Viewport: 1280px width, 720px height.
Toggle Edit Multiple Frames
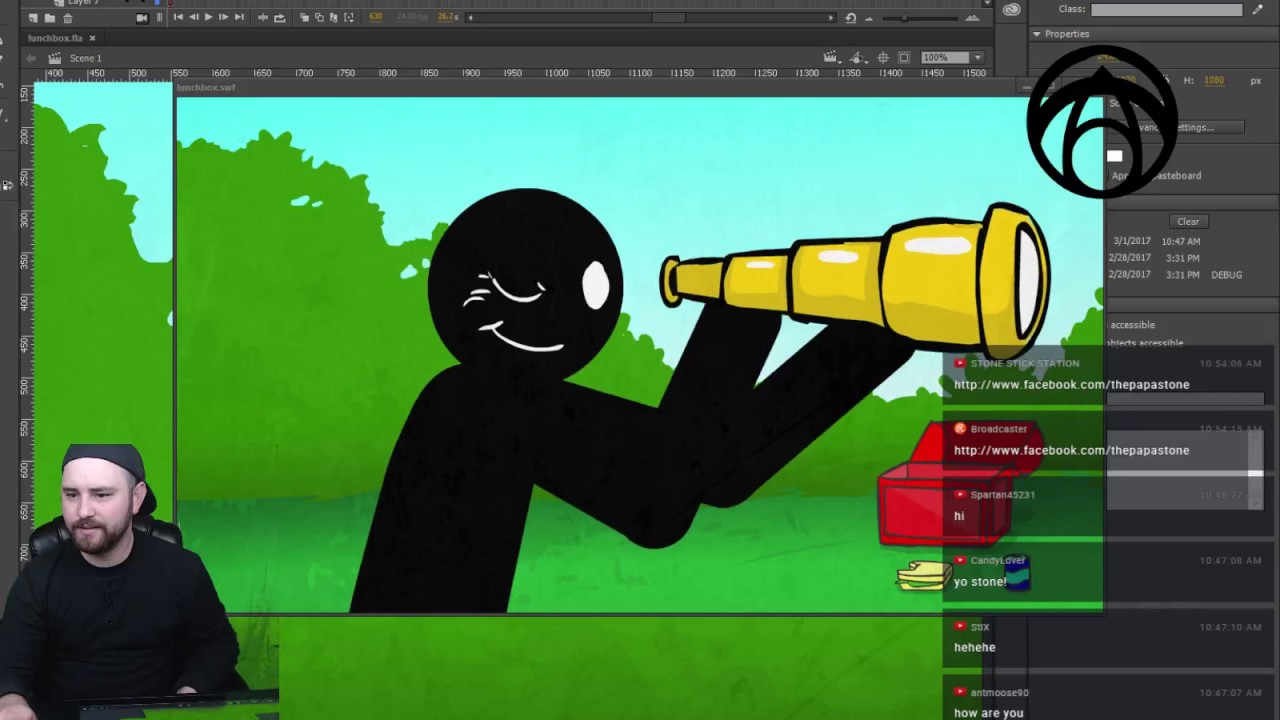point(334,17)
